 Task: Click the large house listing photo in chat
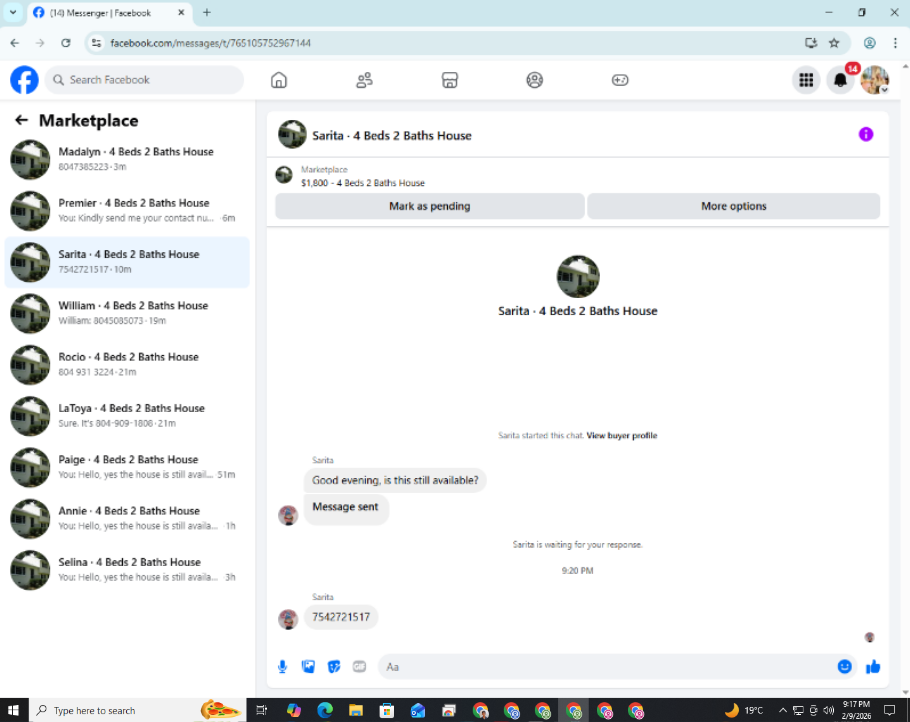click(577, 276)
